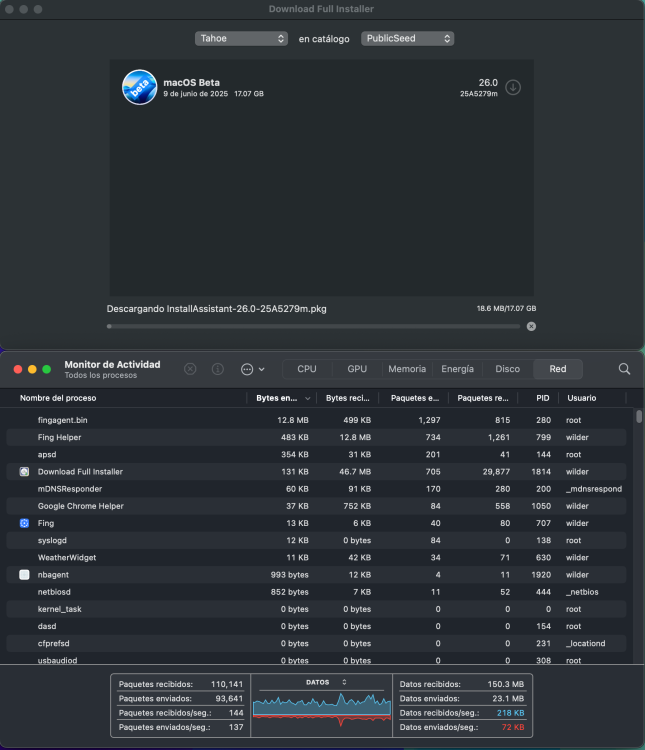Select the Download Full Installer process row
645x750 pixels.
point(316,472)
